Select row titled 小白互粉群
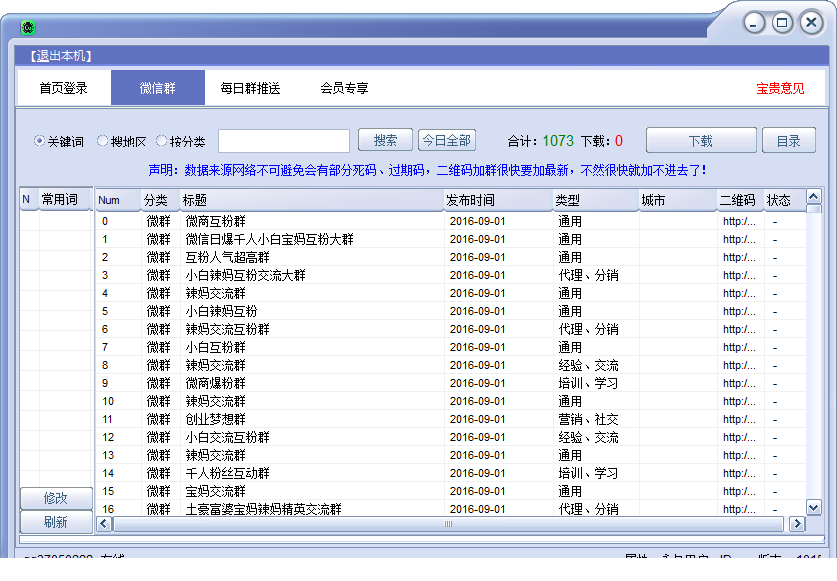 [x=450, y=347]
